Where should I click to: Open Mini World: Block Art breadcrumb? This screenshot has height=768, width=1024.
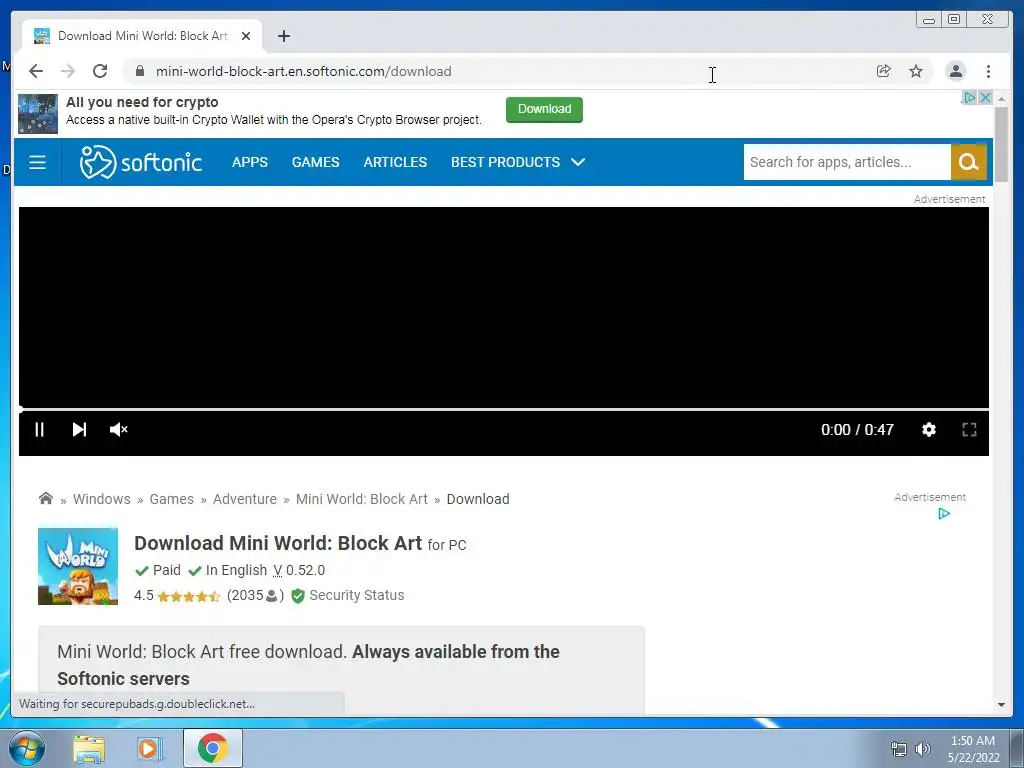(361, 499)
